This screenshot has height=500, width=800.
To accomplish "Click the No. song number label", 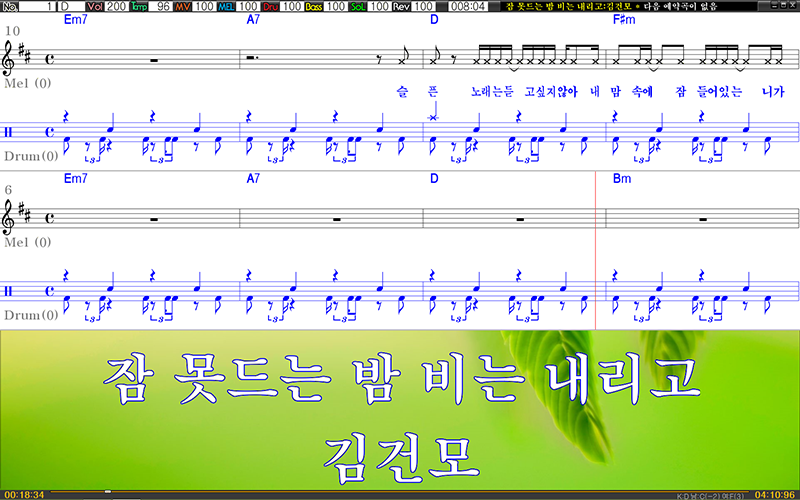I will 10,6.
